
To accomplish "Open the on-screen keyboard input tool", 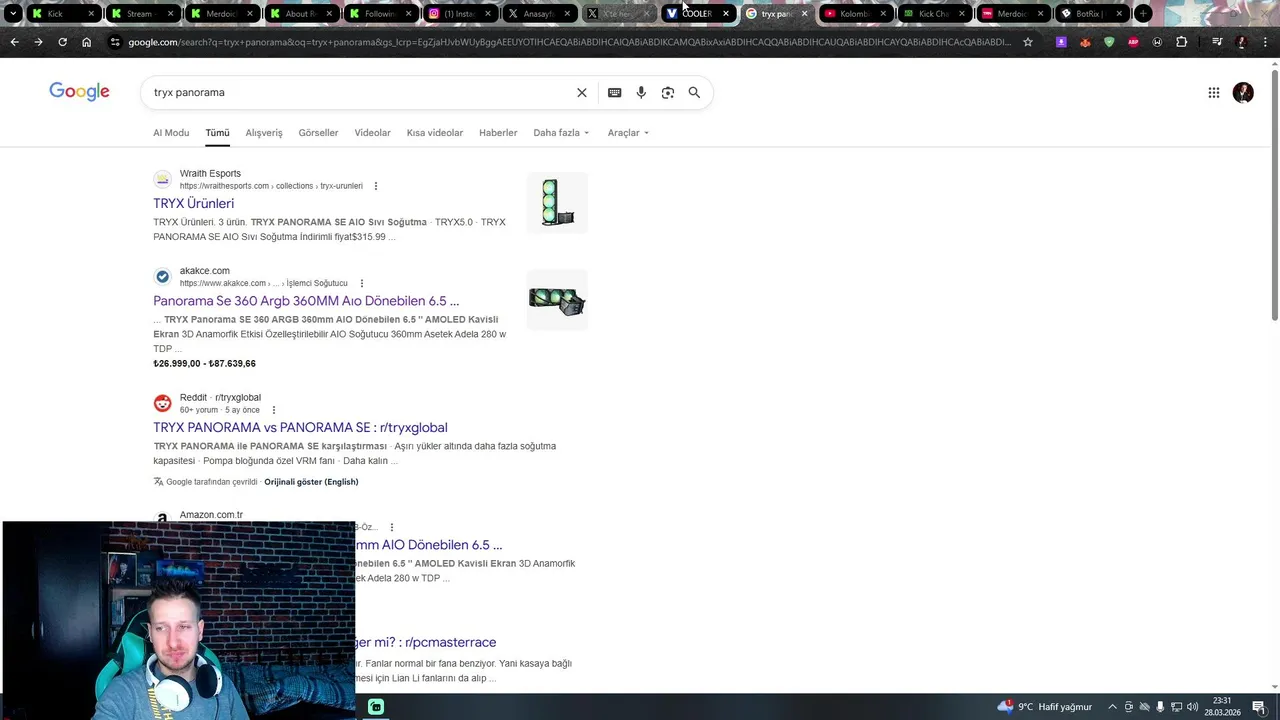I will pyautogui.click(x=614, y=92).
